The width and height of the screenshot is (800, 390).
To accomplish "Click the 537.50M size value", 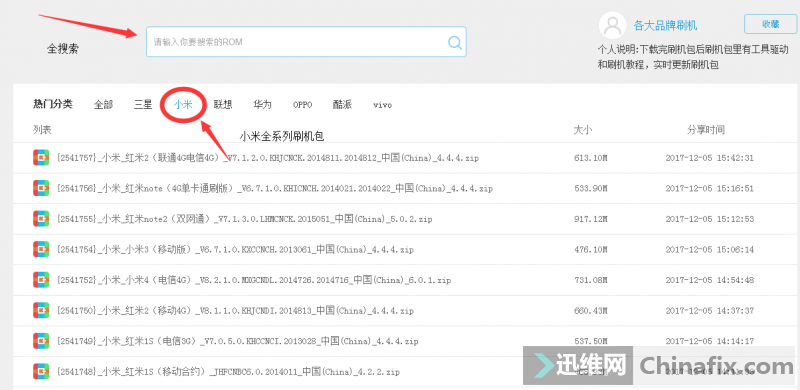I will coord(590,342).
